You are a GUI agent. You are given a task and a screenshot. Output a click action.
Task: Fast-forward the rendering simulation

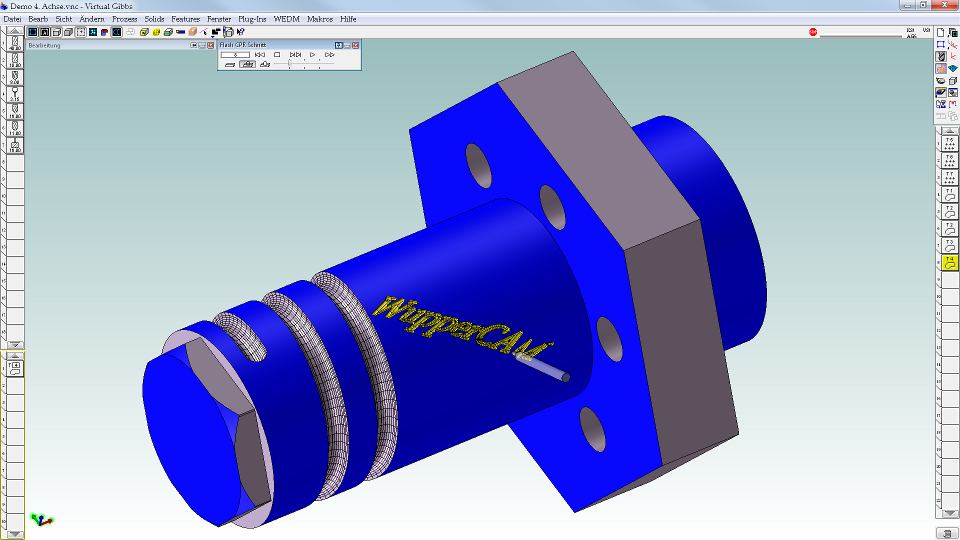click(329, 54)
